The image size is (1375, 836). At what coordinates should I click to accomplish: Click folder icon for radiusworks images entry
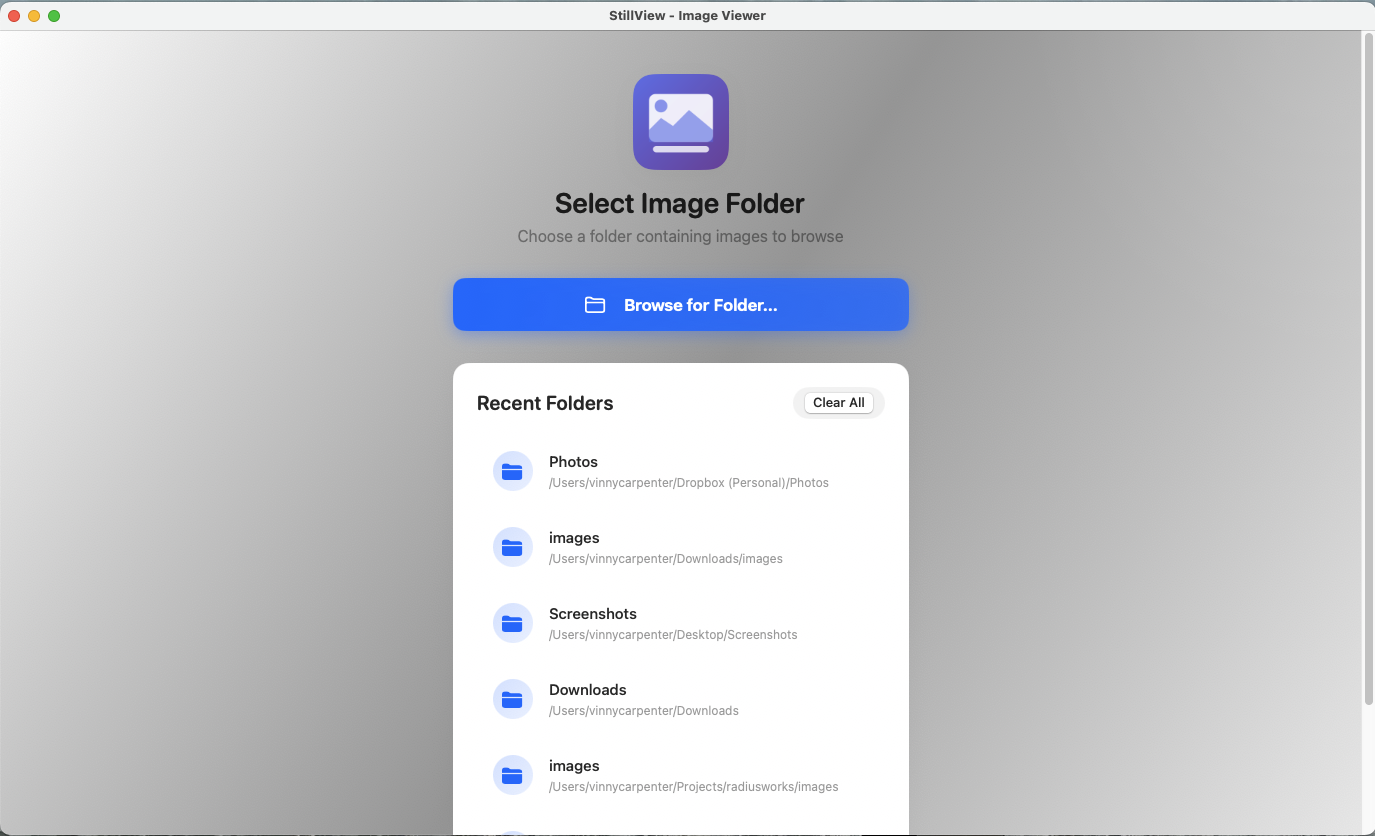(x=512, y=775)
